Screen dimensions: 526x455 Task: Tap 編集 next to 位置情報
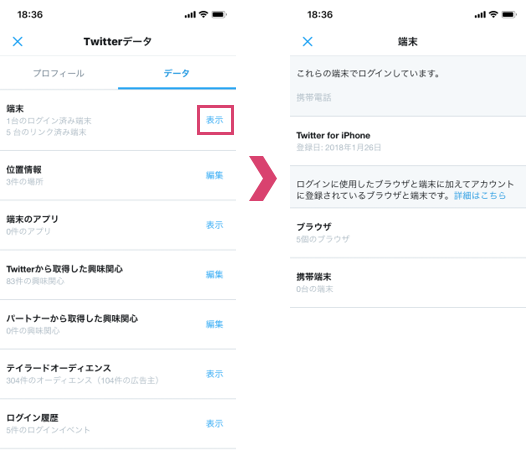point(215,175)
